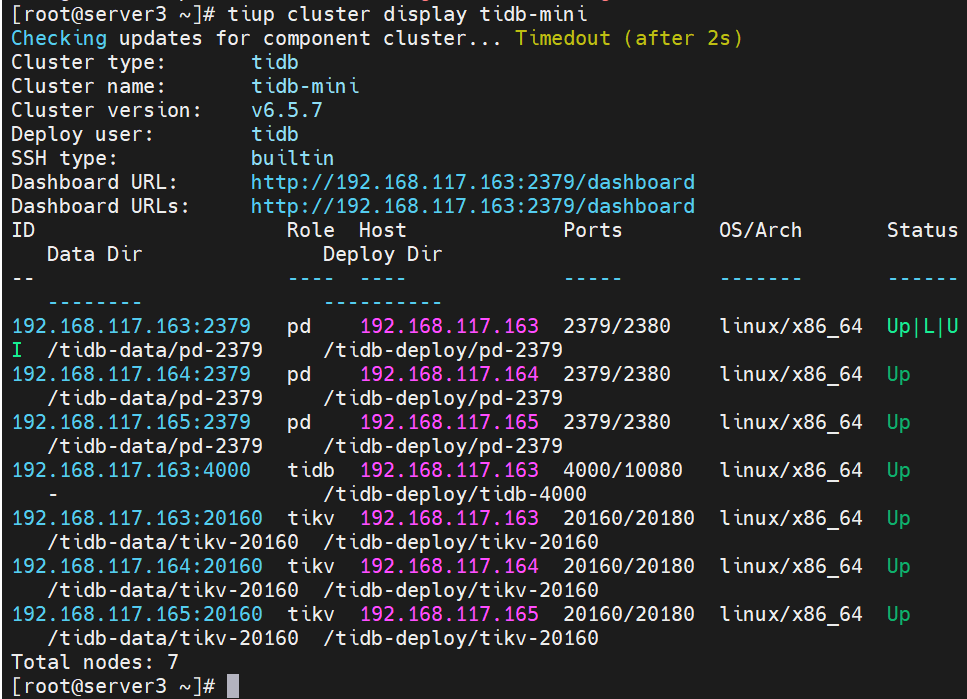Click node ID 192.168.117.165:20160
Screen dimensions: 967x699
tap(137, 614)
